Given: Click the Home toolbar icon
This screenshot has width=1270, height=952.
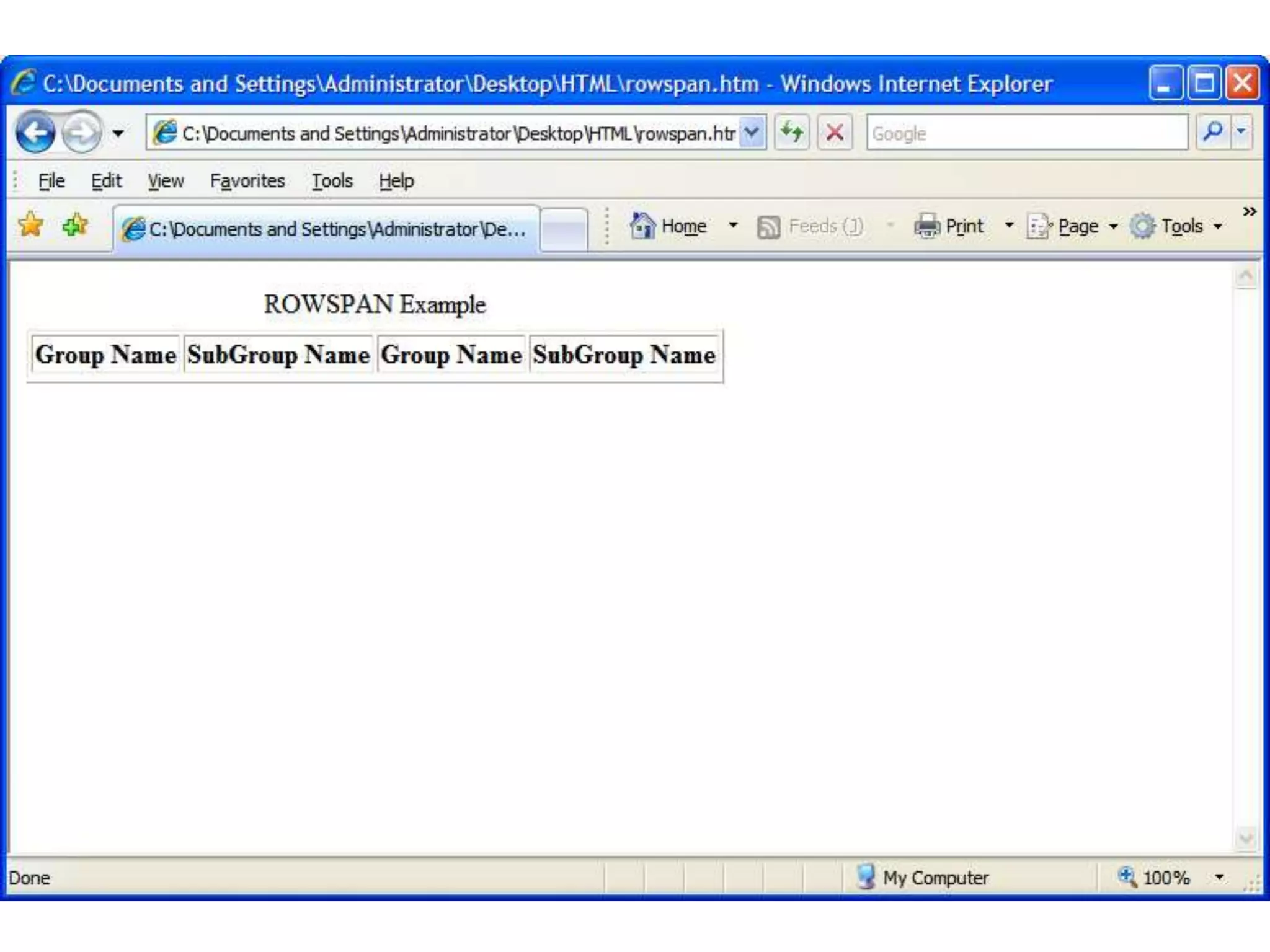Looking at the screenshot, I should 642,226.
